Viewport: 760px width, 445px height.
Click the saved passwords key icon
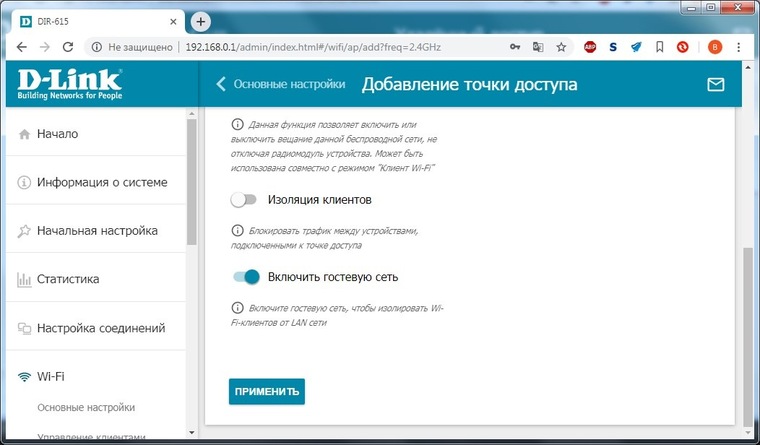click(x=515, y=47)
